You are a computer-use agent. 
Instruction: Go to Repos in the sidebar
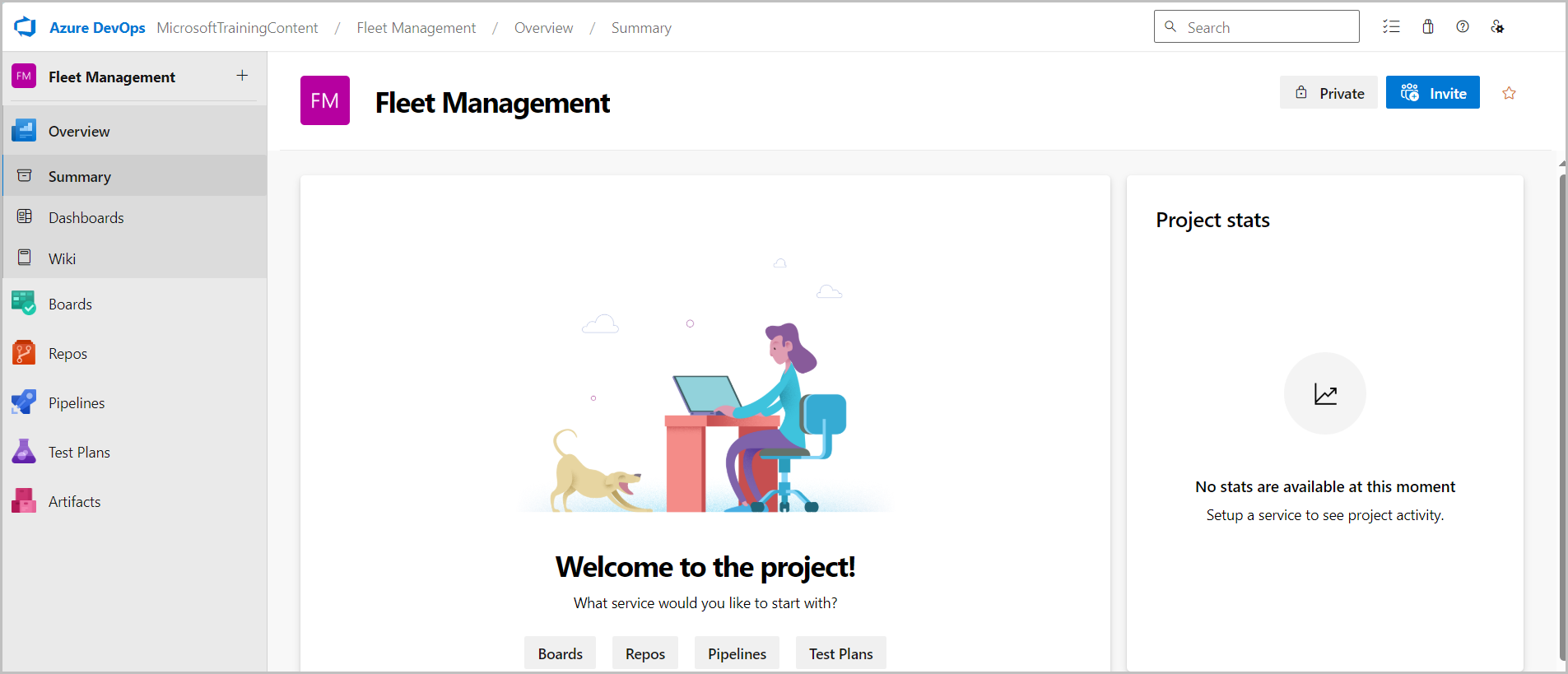pos(135,353)
